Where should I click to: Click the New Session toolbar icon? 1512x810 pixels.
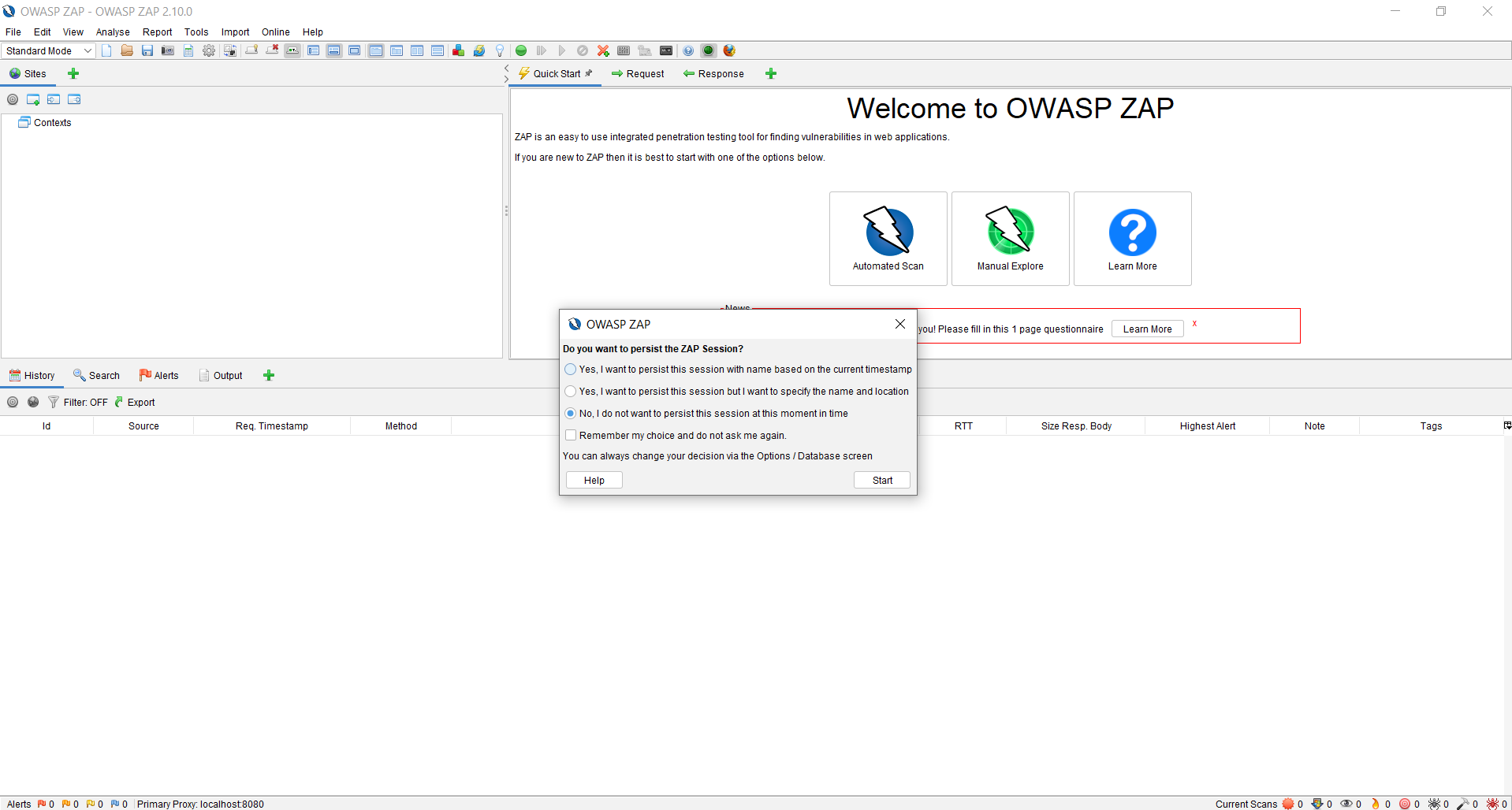(x=106, y=50)
